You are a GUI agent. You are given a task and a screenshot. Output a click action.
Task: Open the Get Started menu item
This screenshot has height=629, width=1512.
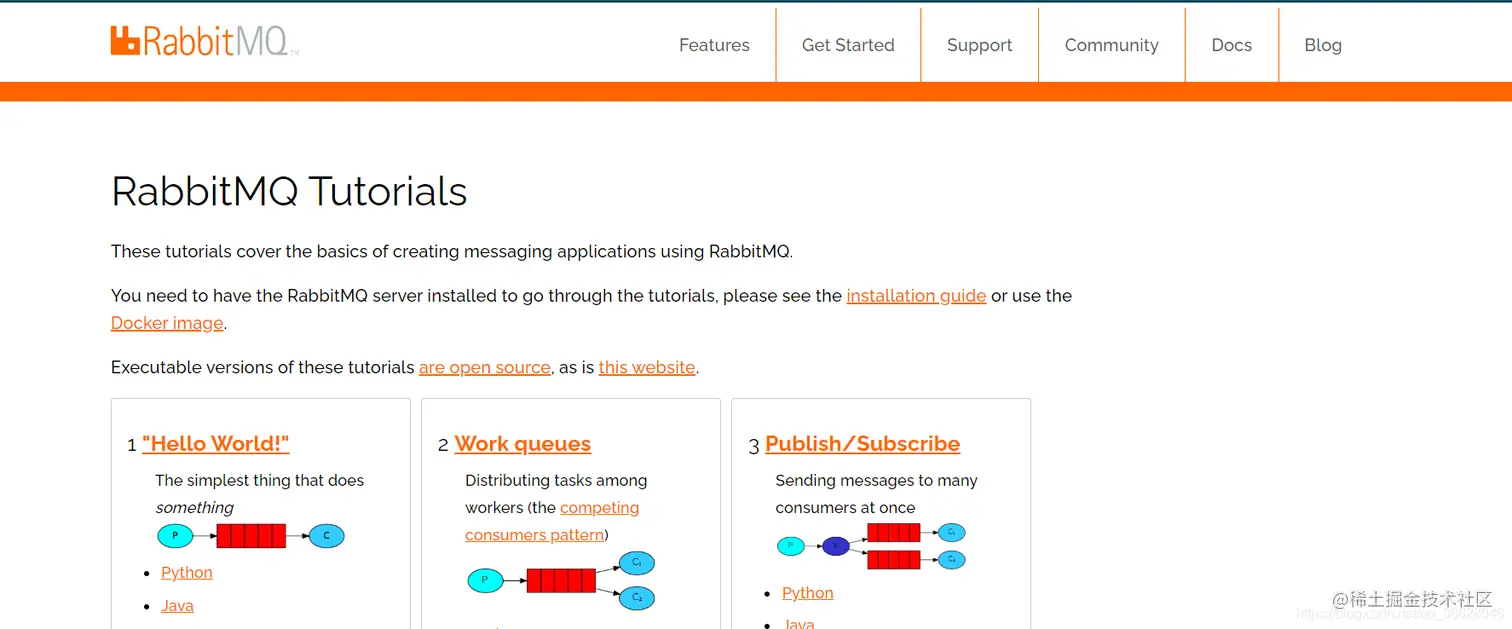click(x=848, y=45)
